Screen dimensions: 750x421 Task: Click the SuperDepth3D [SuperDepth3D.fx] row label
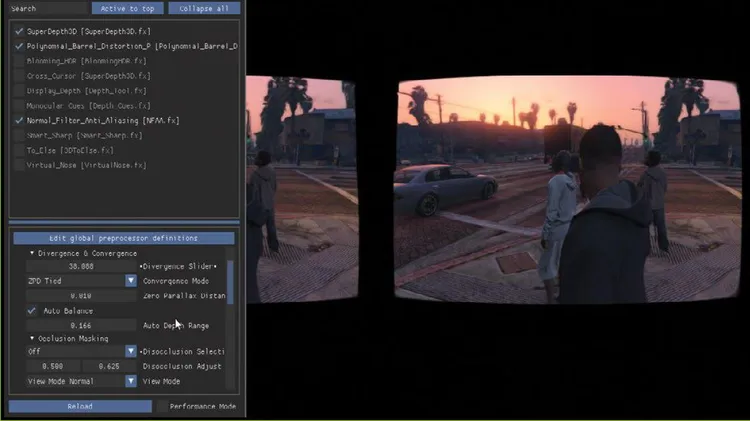pos(88,31)
